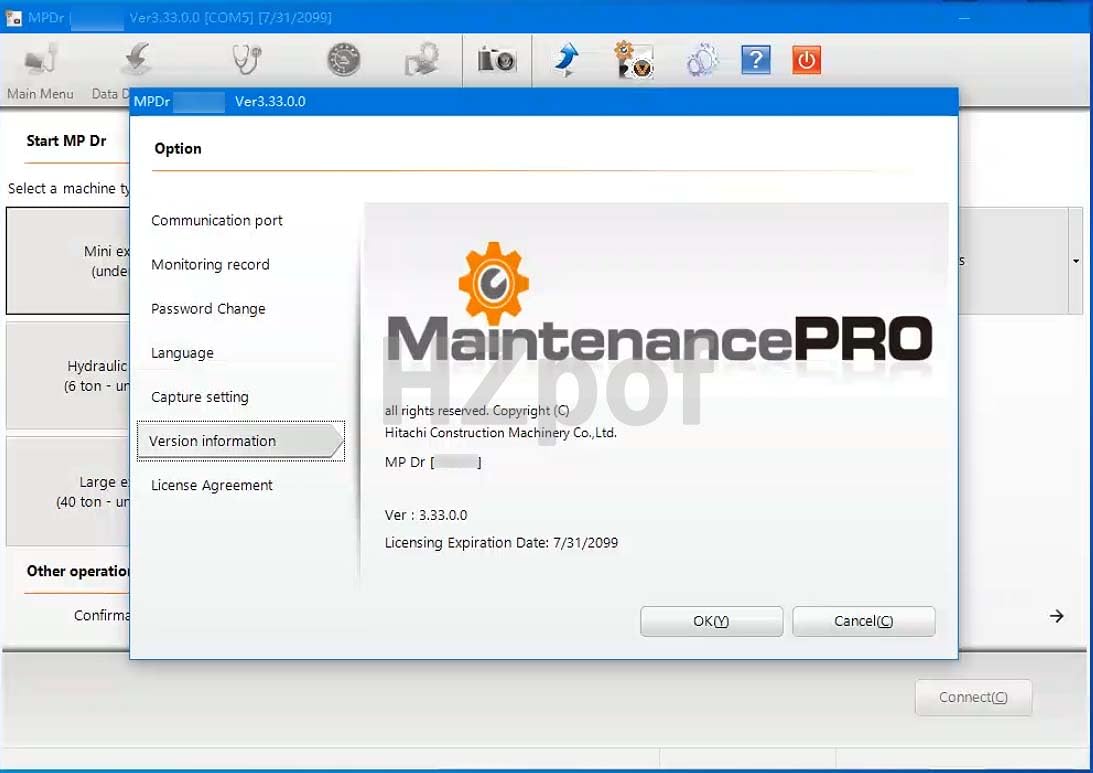Screen dimensions: 1093x773
Task: Select the blue upload arrow icon
Action: (x=568, y=60)
